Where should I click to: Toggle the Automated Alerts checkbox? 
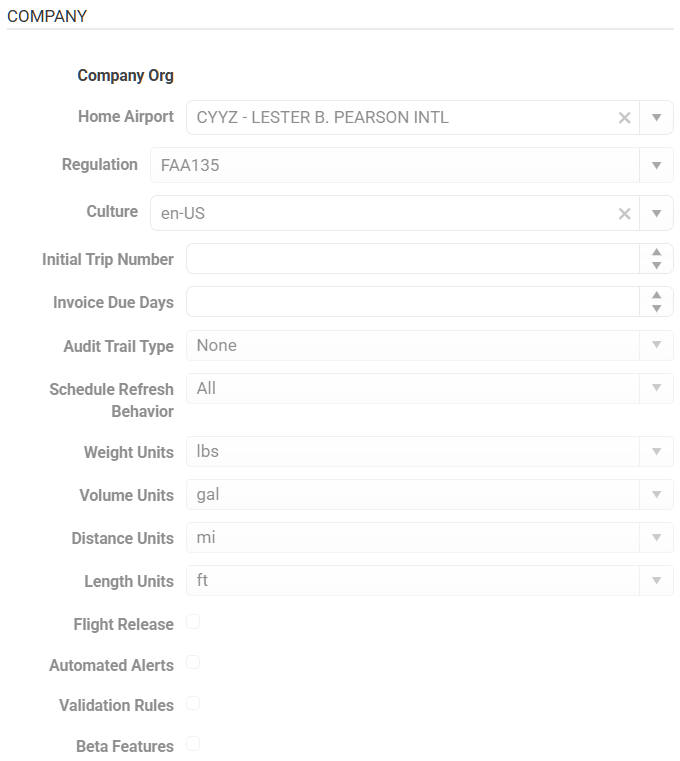click(193, 662)
